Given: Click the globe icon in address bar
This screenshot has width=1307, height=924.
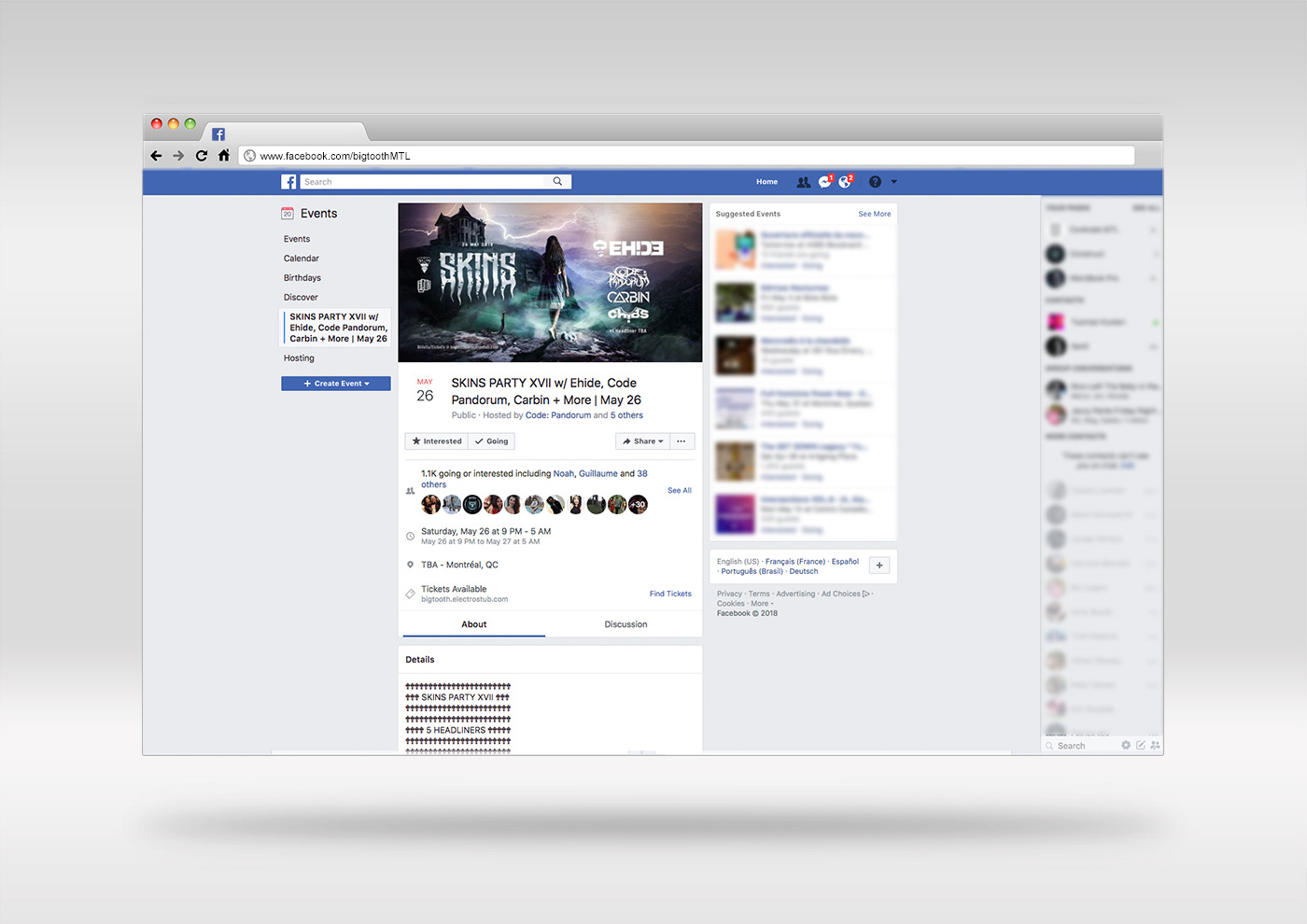Looking at the screenshot, I should (x=249, y=156).
